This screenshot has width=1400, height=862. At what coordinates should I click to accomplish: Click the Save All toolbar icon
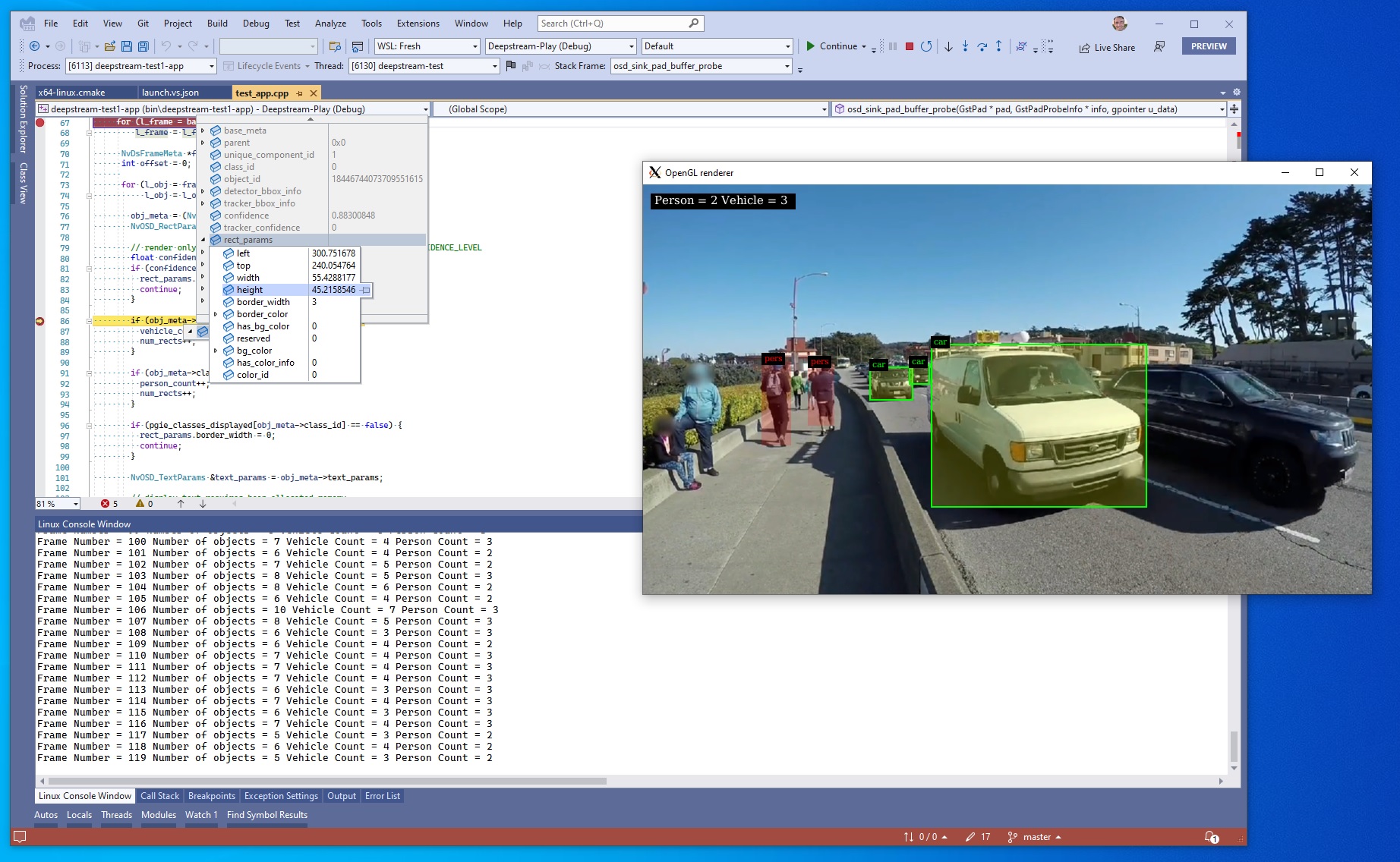pyautogui.click(x=143, y=46)
